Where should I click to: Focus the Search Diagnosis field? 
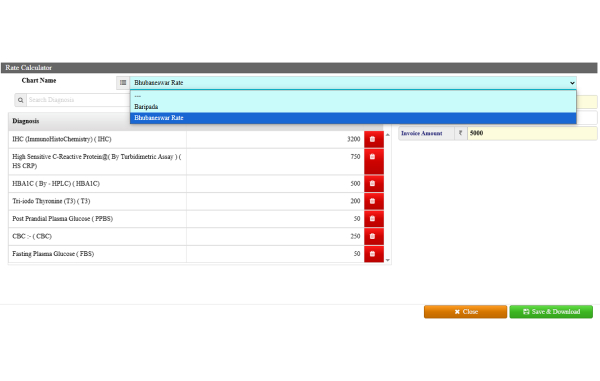click(78, 100)
